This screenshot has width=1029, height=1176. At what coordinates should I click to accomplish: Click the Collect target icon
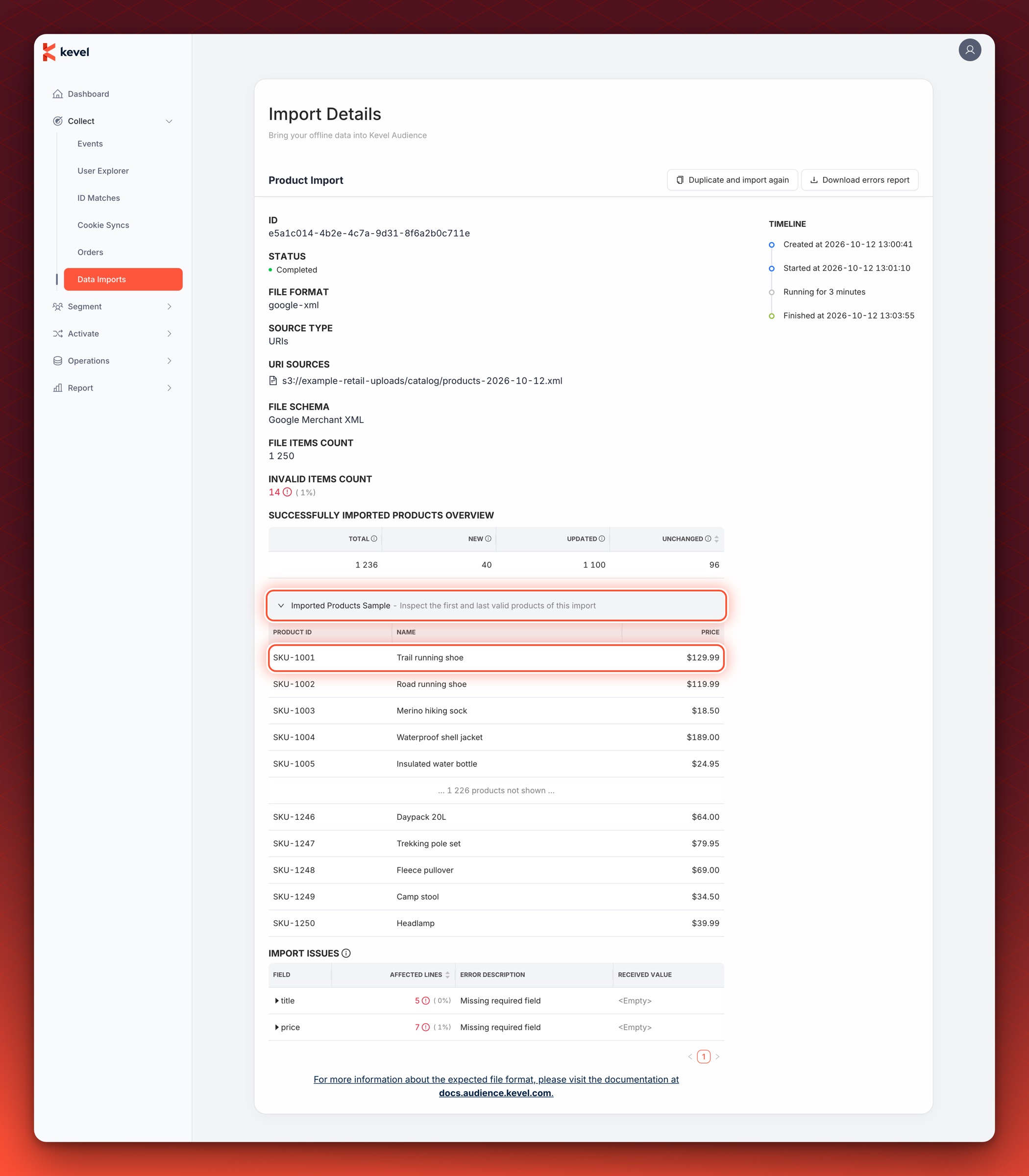coord(58,121)
